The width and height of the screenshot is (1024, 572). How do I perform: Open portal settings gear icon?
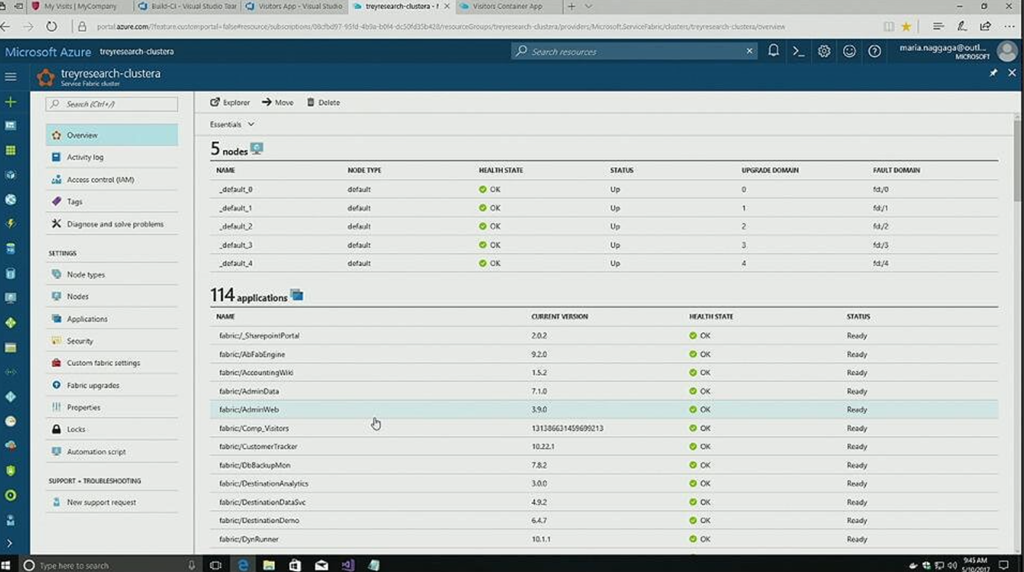824,51
